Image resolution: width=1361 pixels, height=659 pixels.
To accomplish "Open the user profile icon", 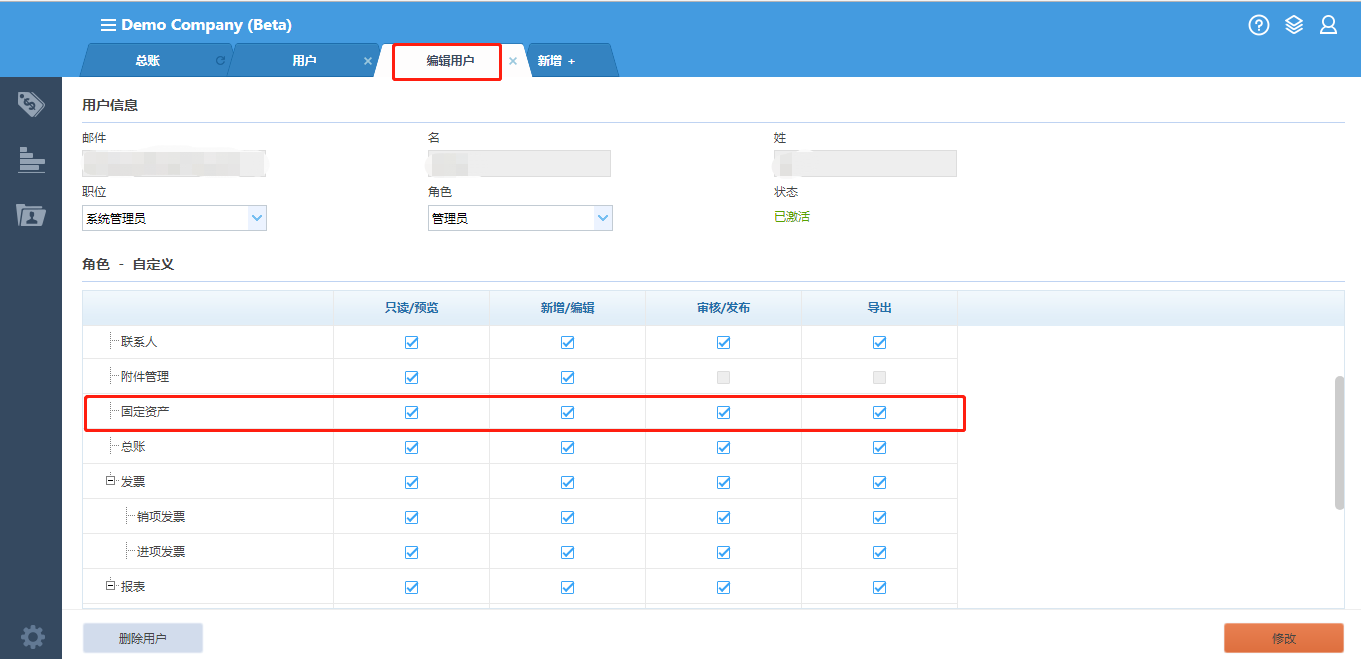I will 1328,25.
